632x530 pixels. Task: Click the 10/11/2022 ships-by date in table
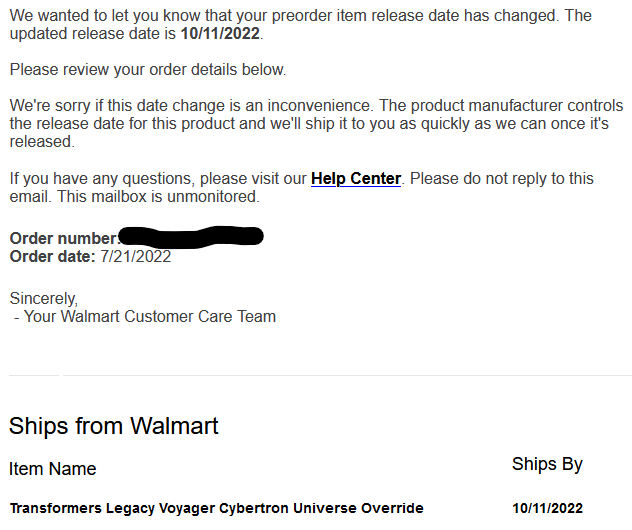coord(546,508)
